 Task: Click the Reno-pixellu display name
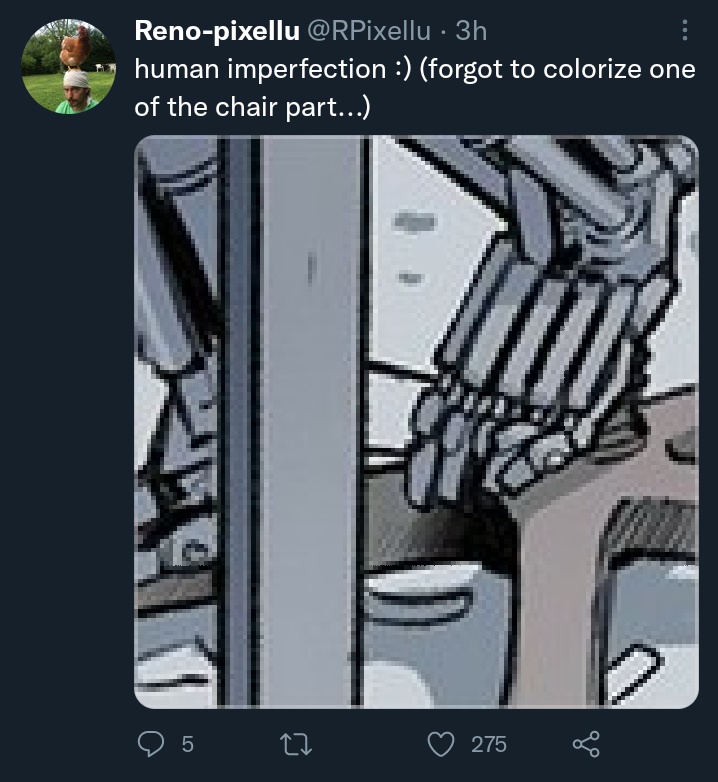click(217, 31)
